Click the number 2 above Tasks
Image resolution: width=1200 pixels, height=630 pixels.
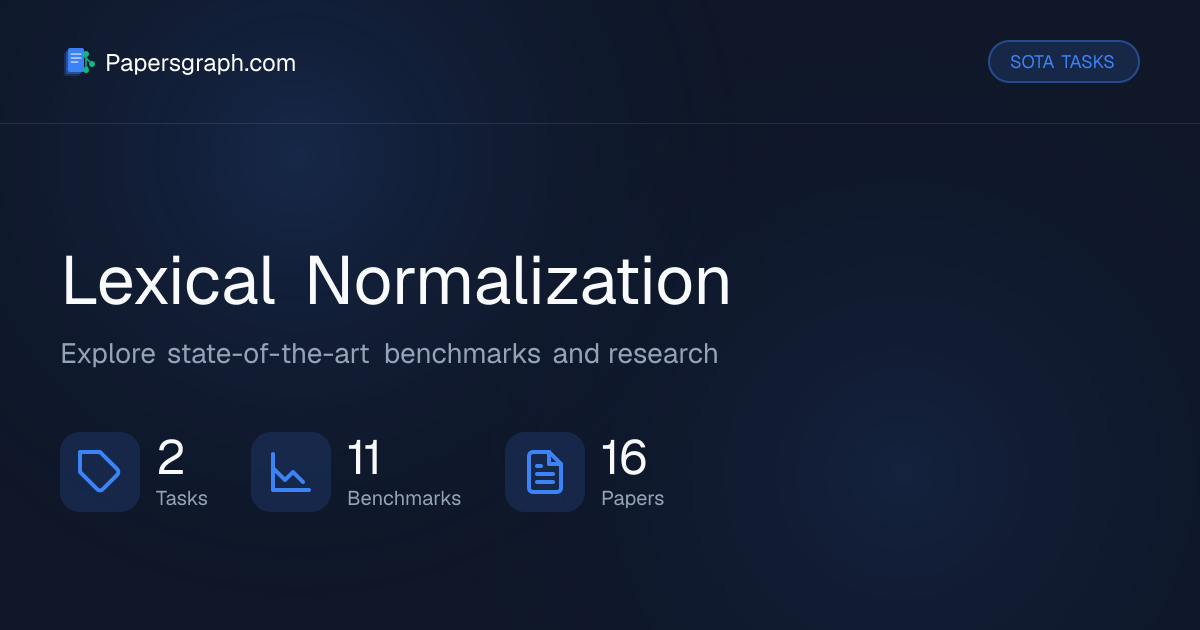(x=171, y=458)
